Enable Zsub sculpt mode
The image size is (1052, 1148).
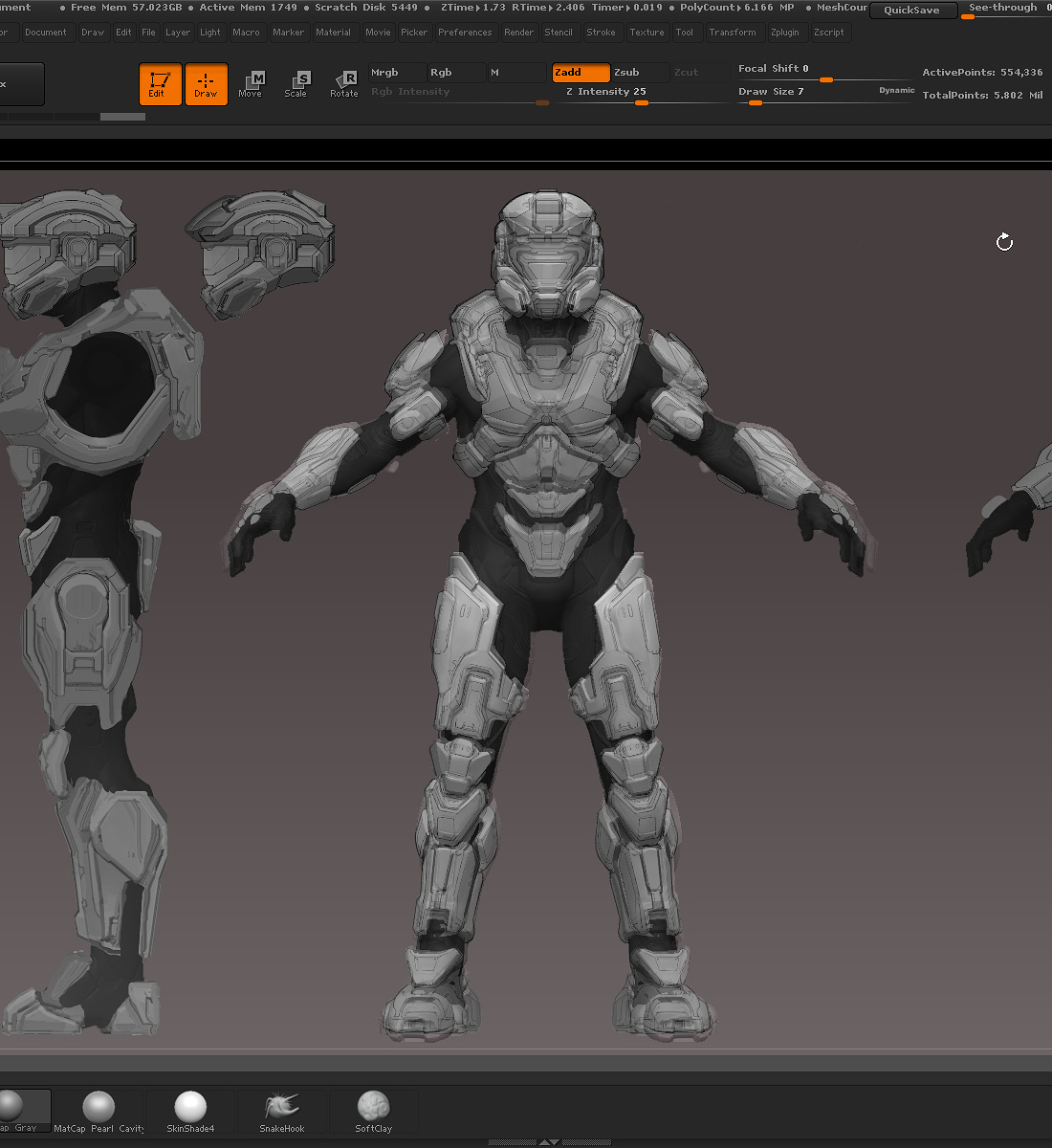640,73
